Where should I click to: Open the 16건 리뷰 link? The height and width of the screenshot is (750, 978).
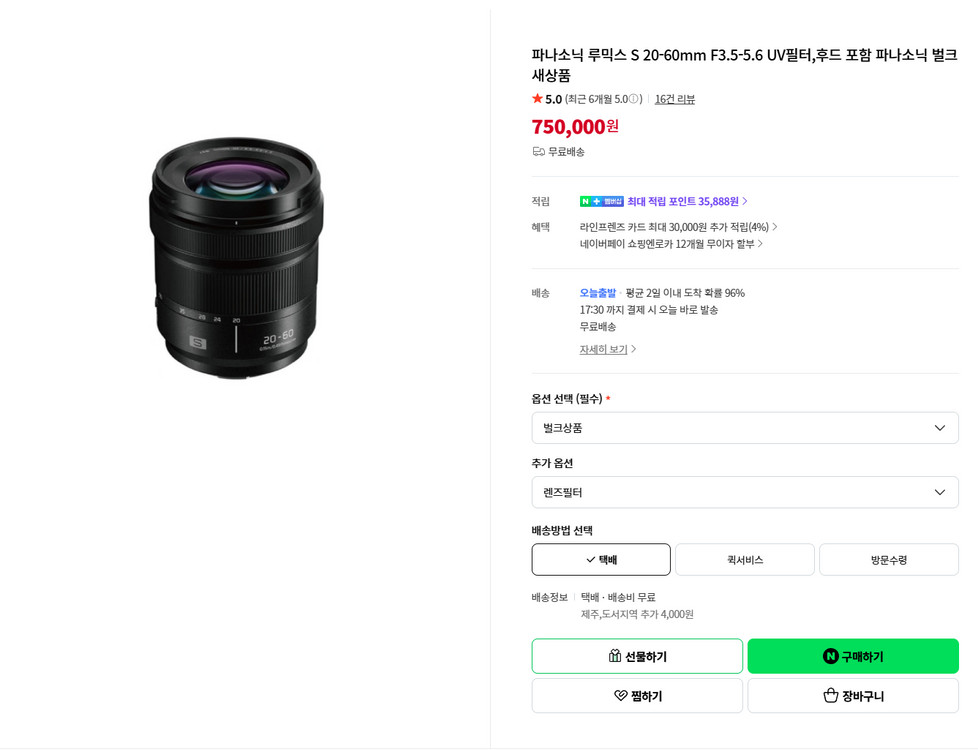[x=674, y=99]
